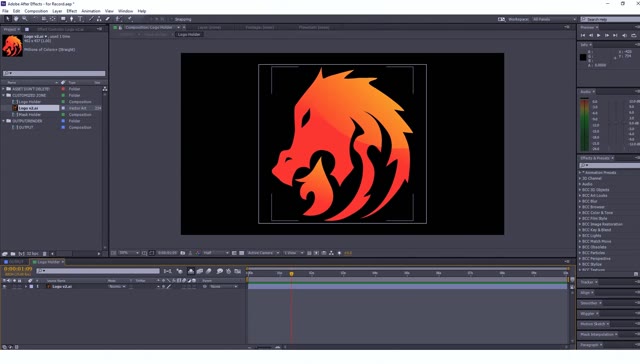
Task: Click the Search Help field
Action: (610, 19)
